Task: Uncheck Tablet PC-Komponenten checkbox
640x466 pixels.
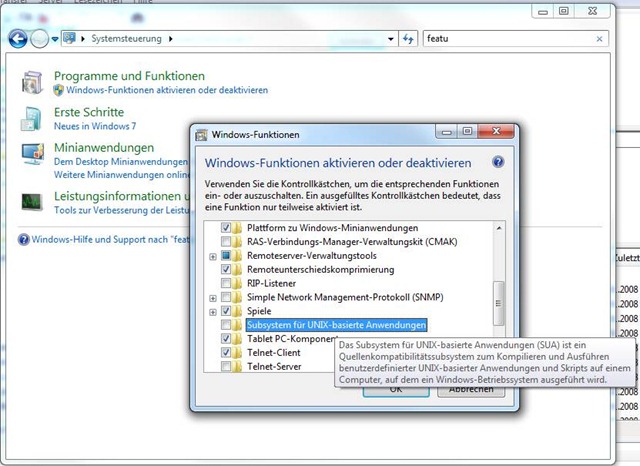Action: (x=226, y=339)
